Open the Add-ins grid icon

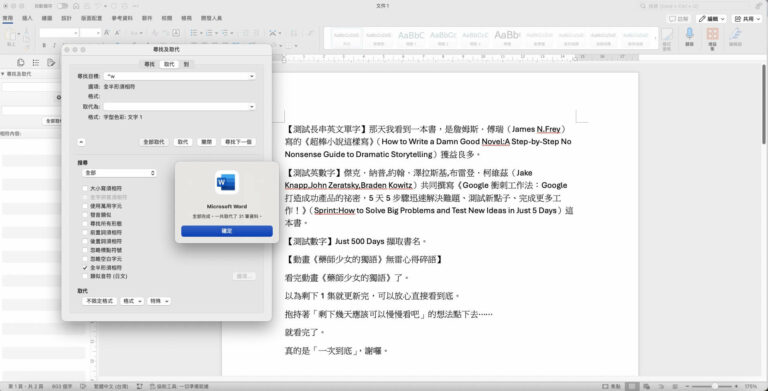713,33
